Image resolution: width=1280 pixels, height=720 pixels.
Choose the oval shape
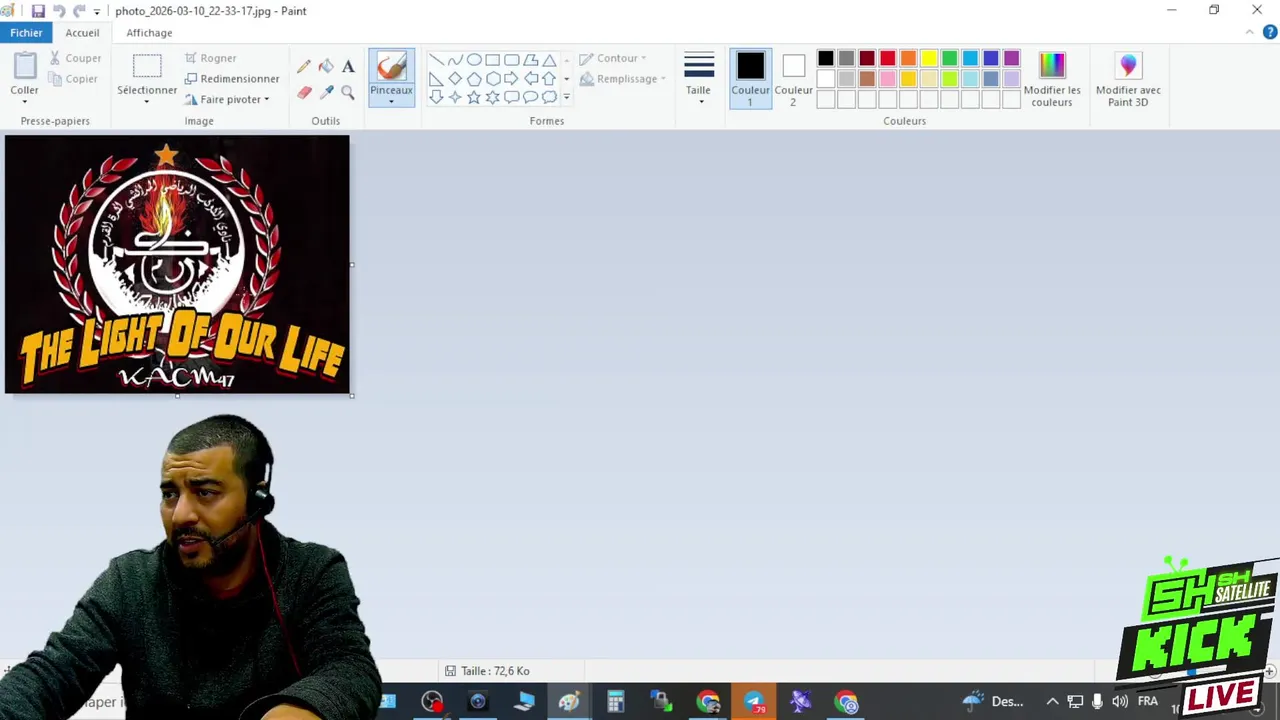pyautogui.click(x=474, y=60)
